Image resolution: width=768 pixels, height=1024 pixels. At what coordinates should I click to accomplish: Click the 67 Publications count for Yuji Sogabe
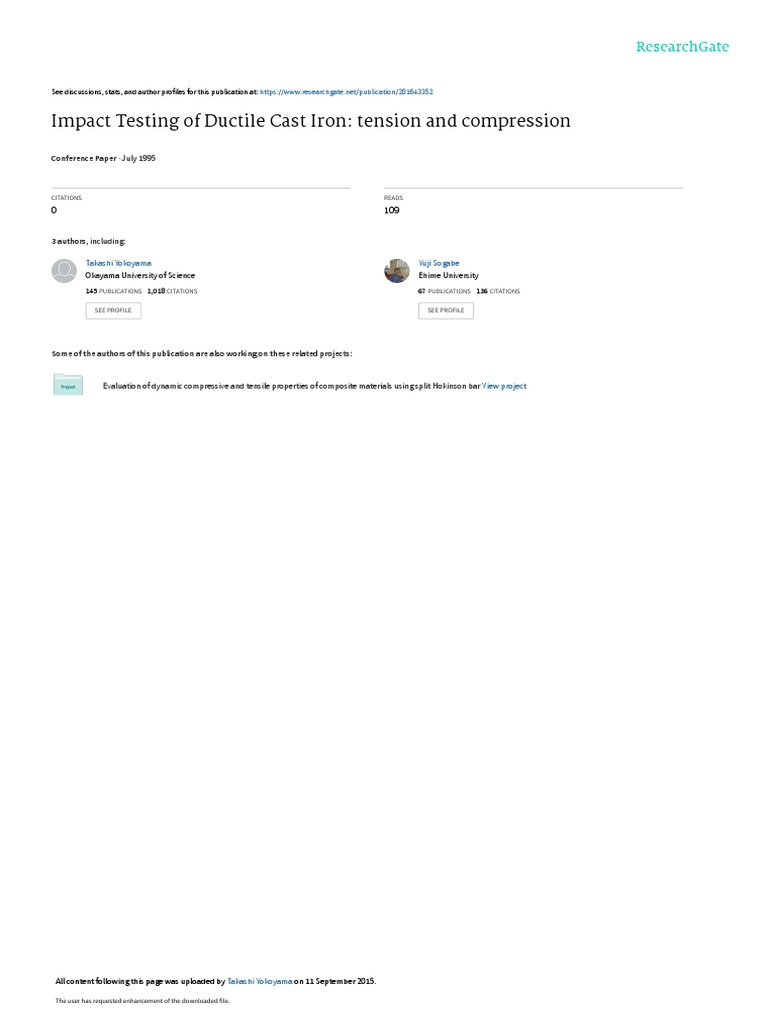pyautogui.click(x=444, y=291)
